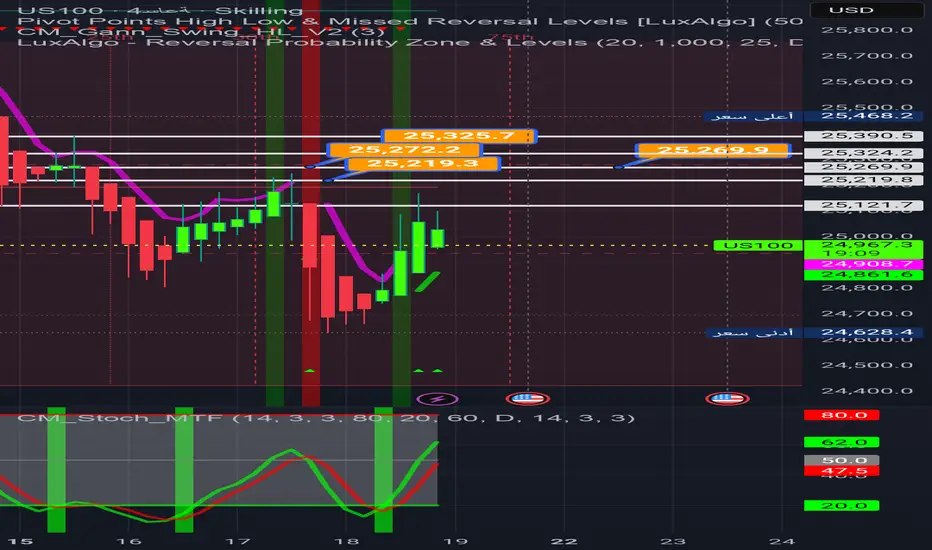Click the 15 date label on time axis
Screen dimensions: 932x550
pos(20,541)
